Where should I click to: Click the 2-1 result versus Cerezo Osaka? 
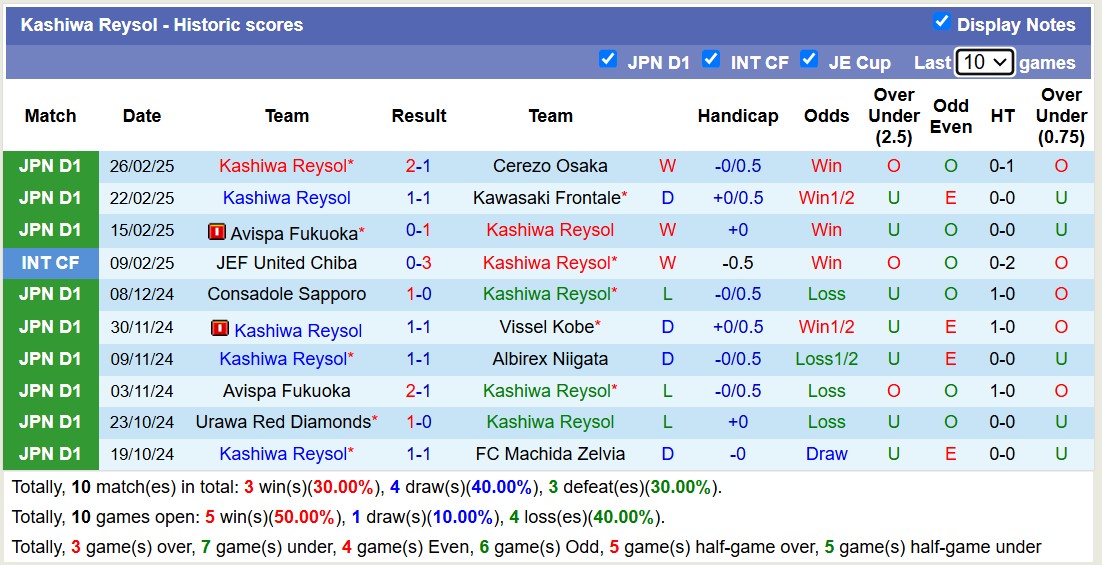pyautogui.click(x=418, y=166)
